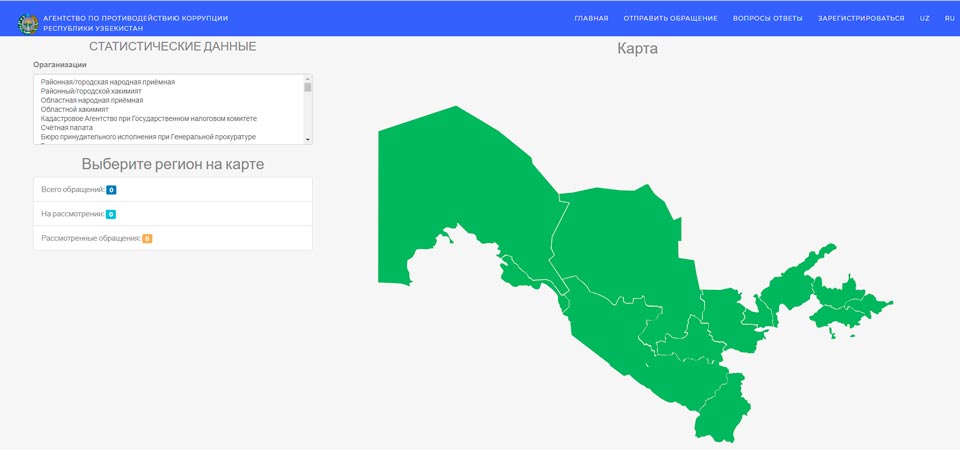
Task: Select Бюро принудительного исполнения option
Action: 148,136
